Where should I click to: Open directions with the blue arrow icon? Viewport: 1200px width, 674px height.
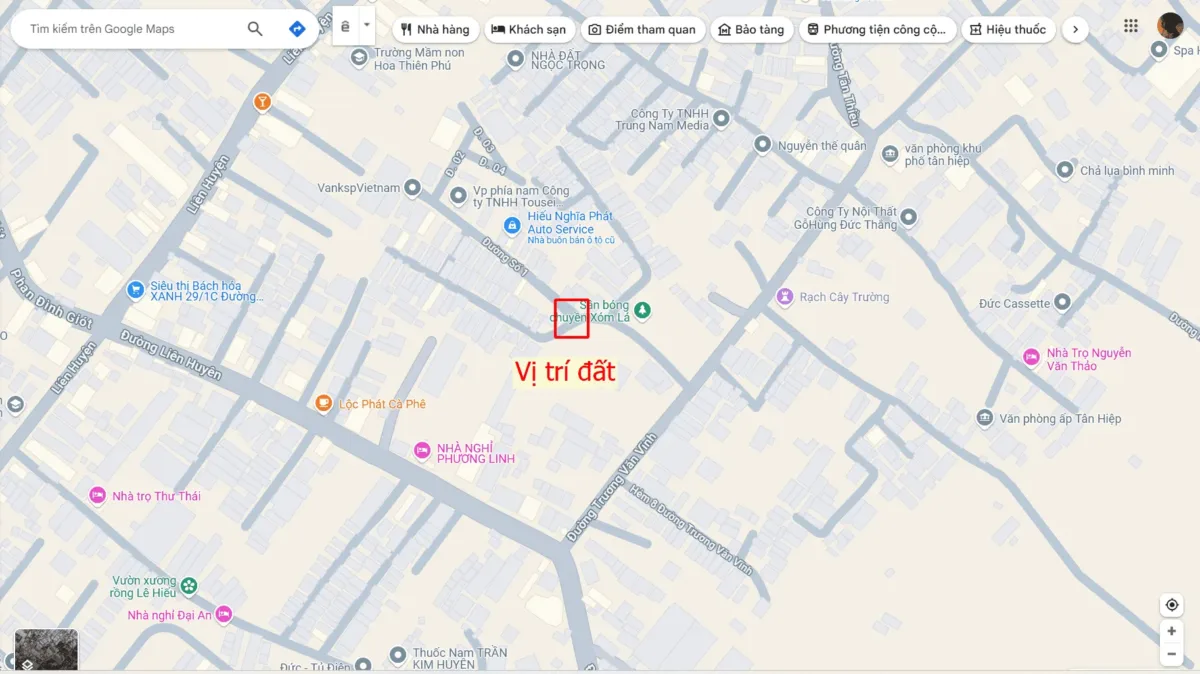coord(297,29)
